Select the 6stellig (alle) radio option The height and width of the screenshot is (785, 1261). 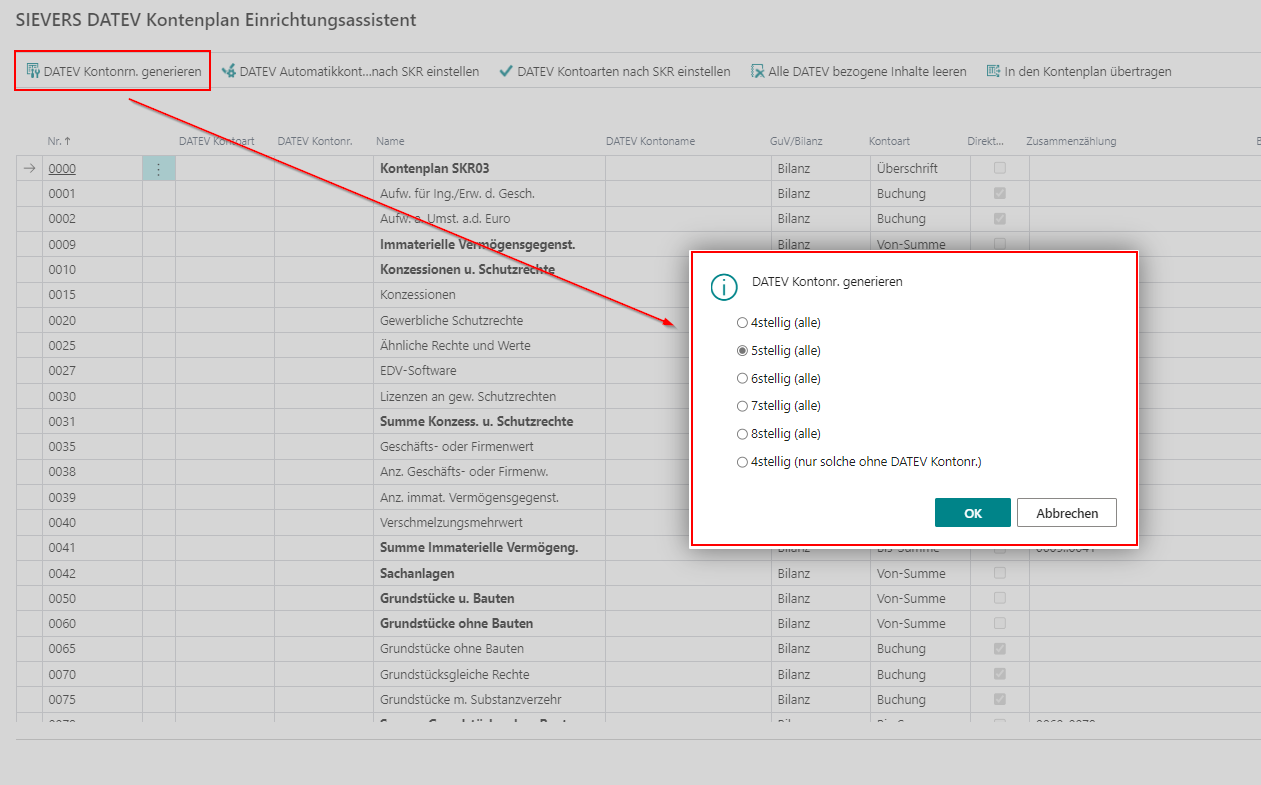click(742, 379)
